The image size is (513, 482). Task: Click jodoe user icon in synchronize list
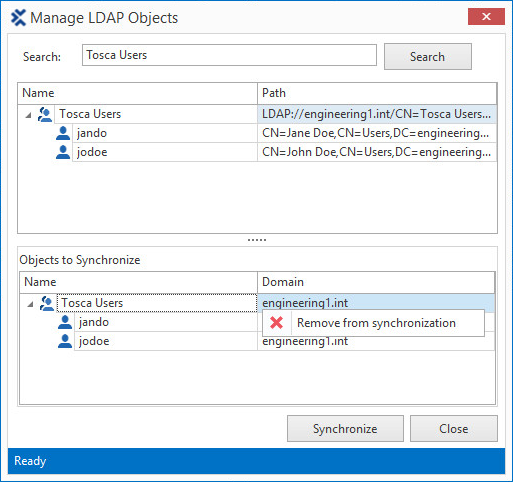coord(65,341)
